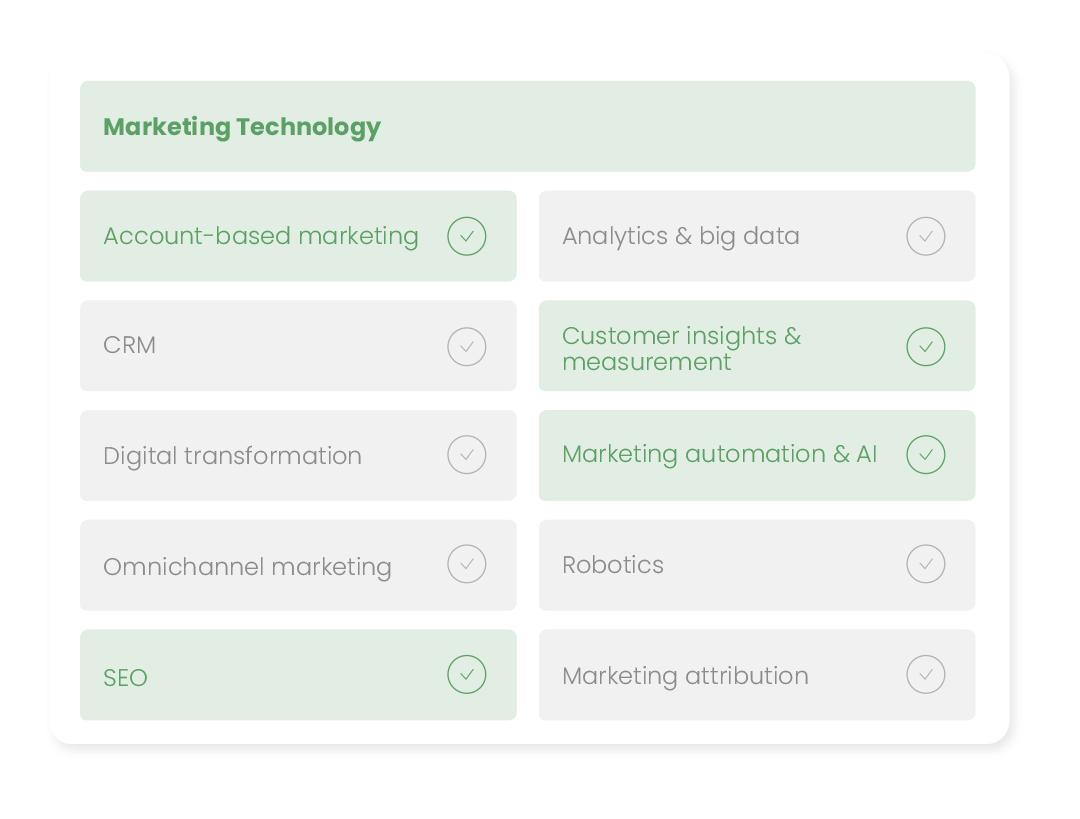Tick the Robotics checkmark circle
The image size is (1080, 819).
click(925, 564)
